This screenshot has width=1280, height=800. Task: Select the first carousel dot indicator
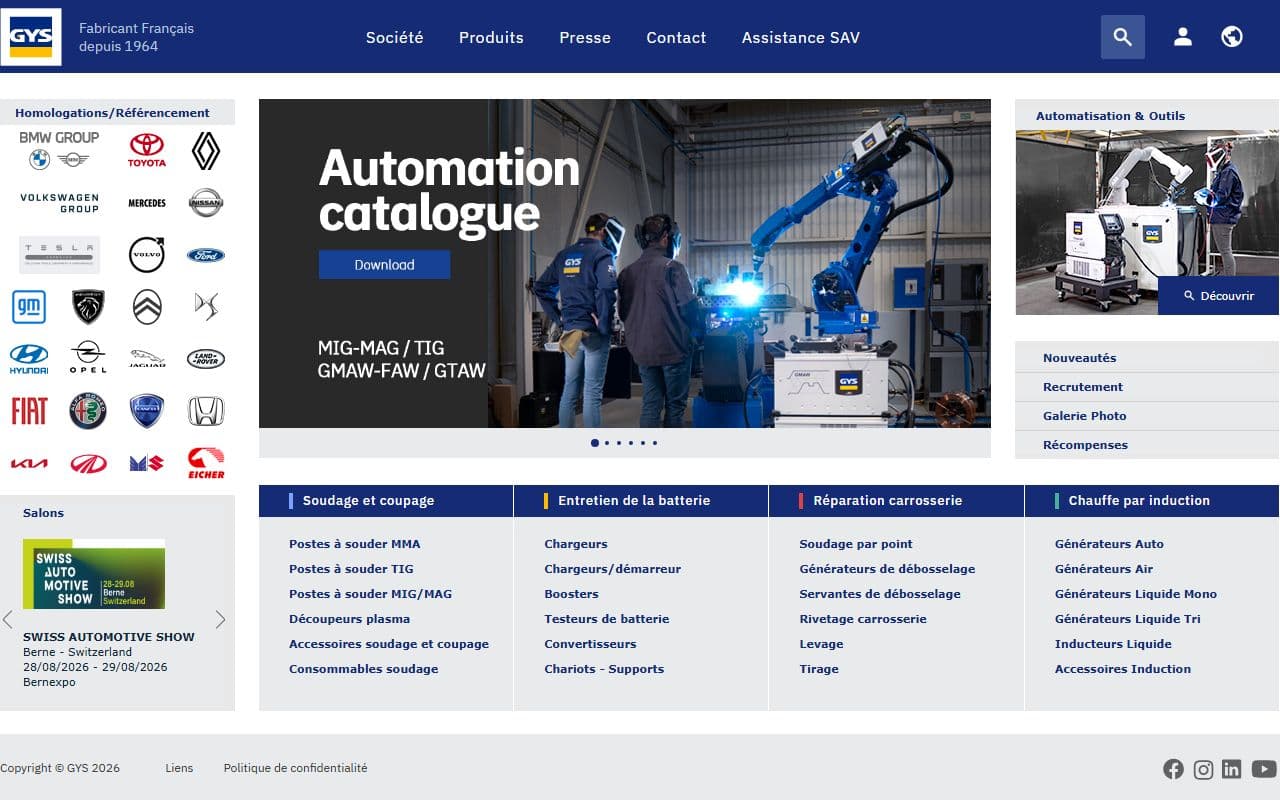pos(595,442)
